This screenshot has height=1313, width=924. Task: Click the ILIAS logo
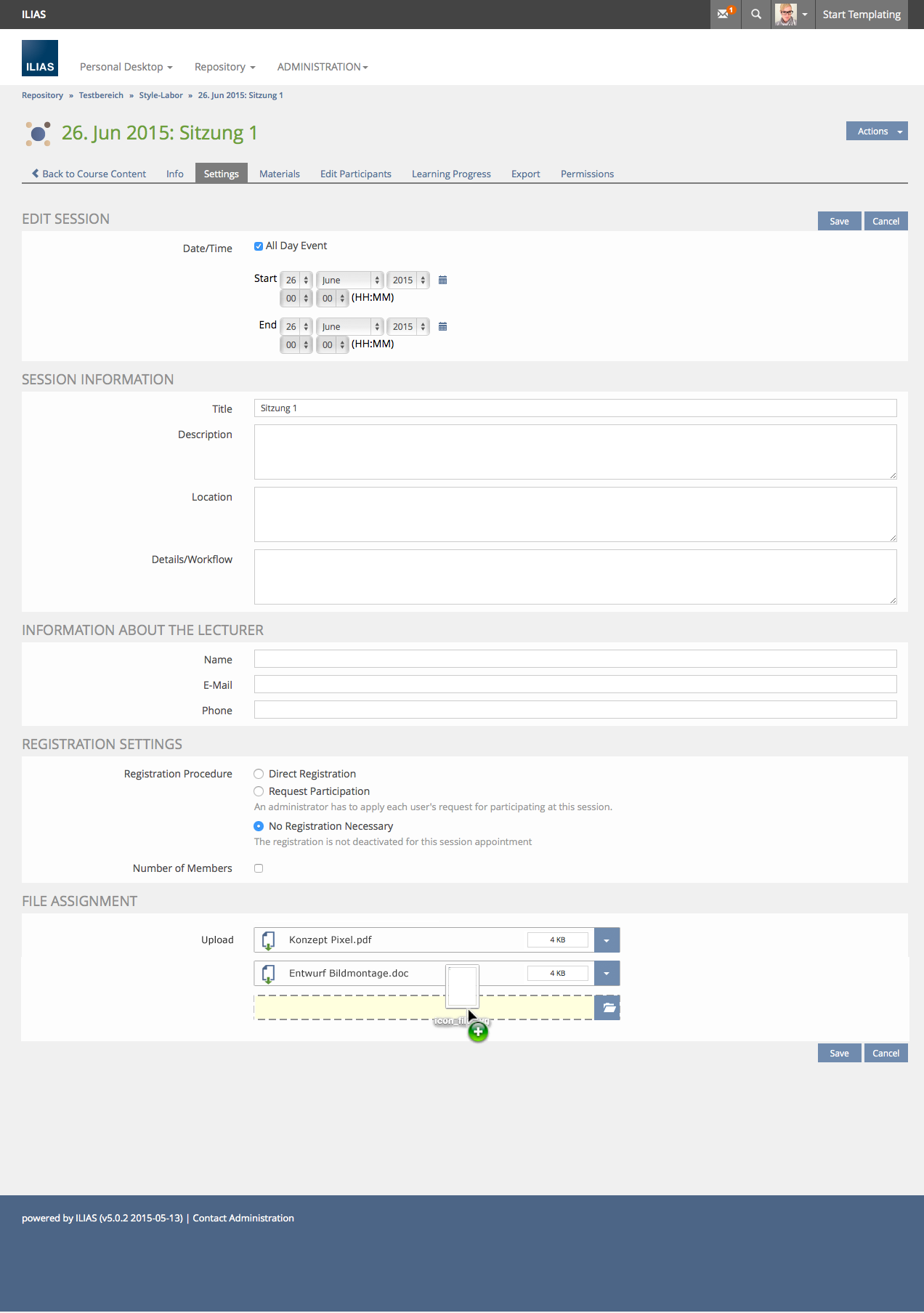[x=40, y=58]
